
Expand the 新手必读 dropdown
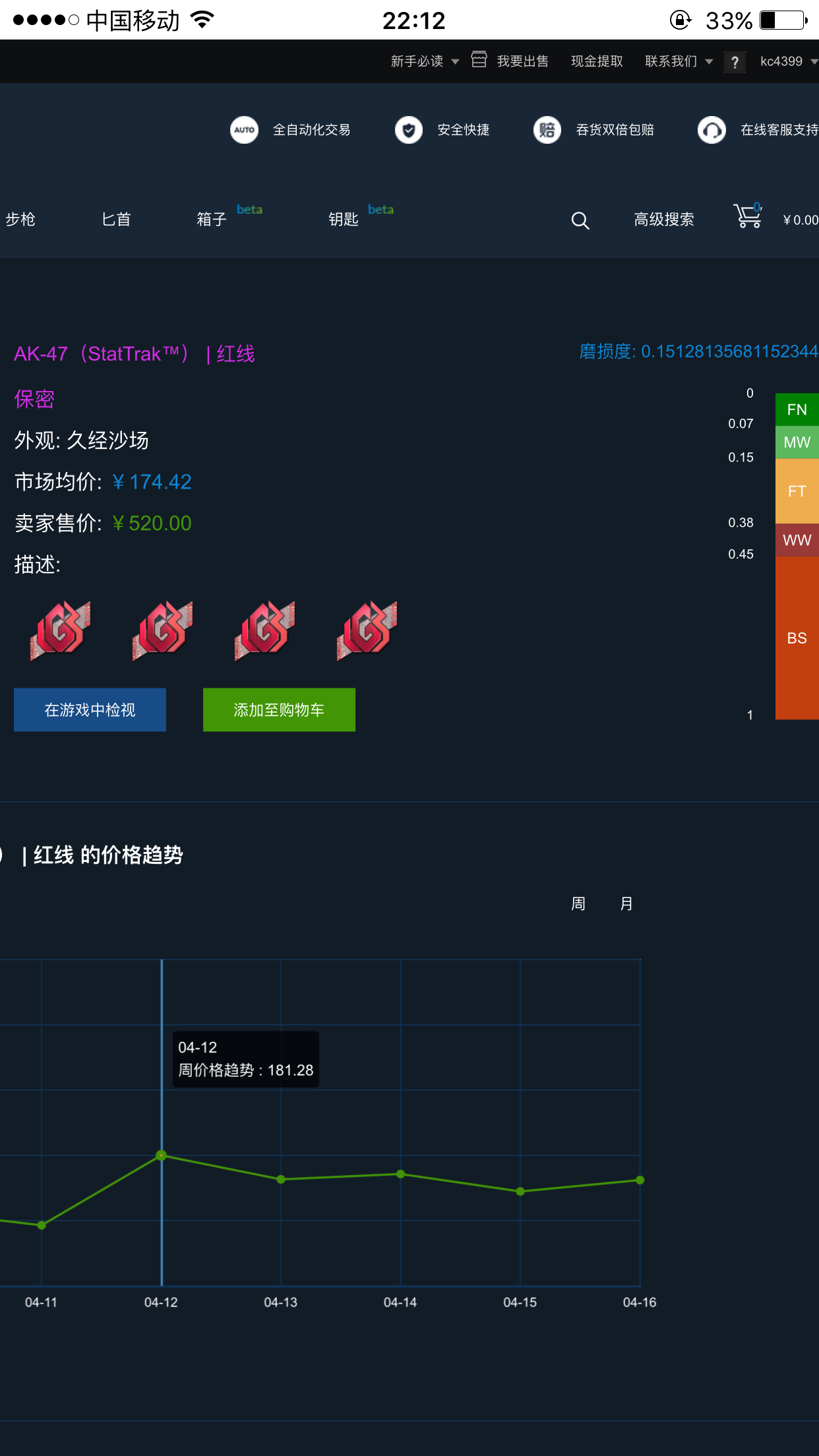point(425,61)
